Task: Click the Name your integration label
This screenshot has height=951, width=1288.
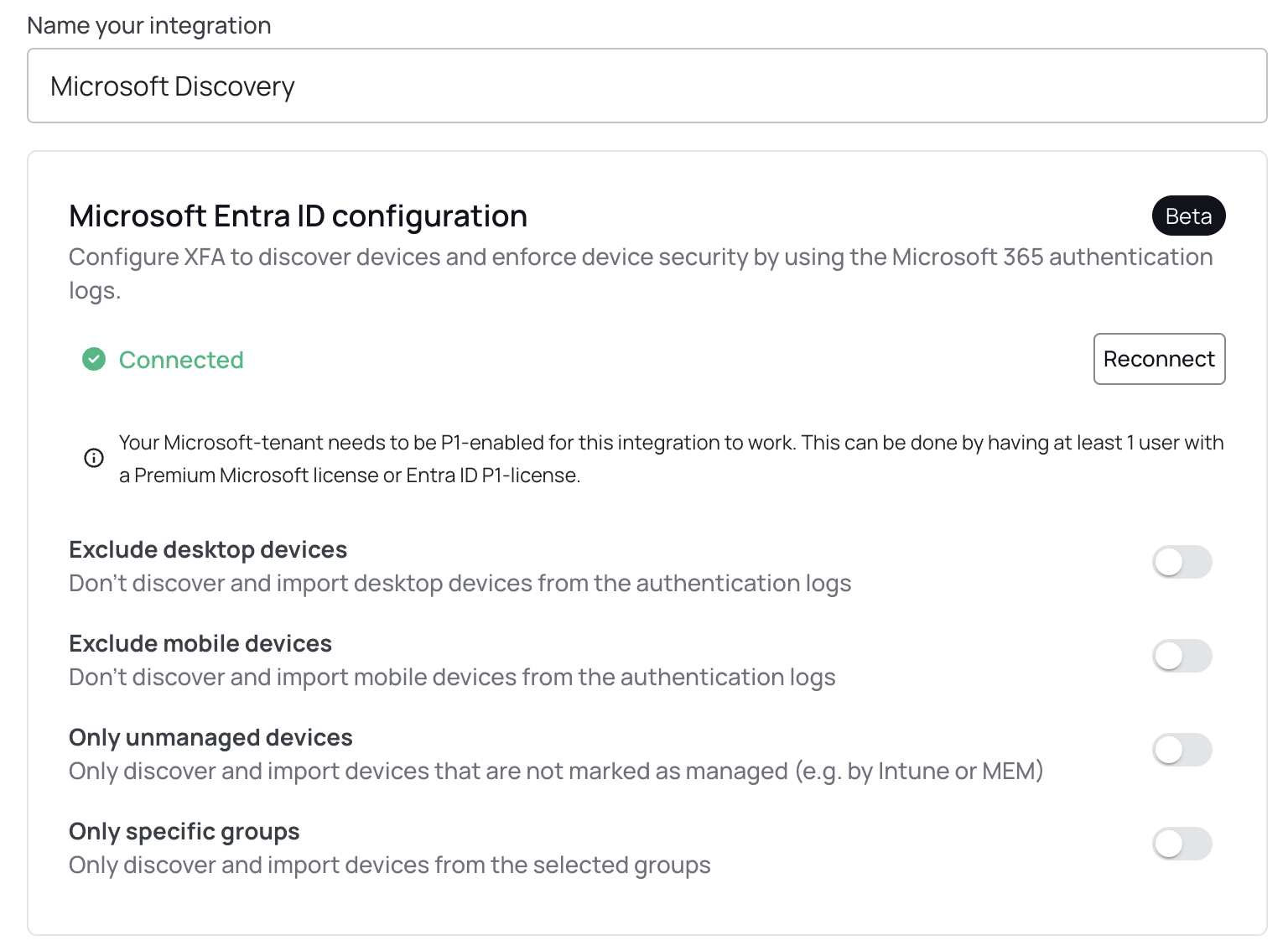Action: pos(149,25)
